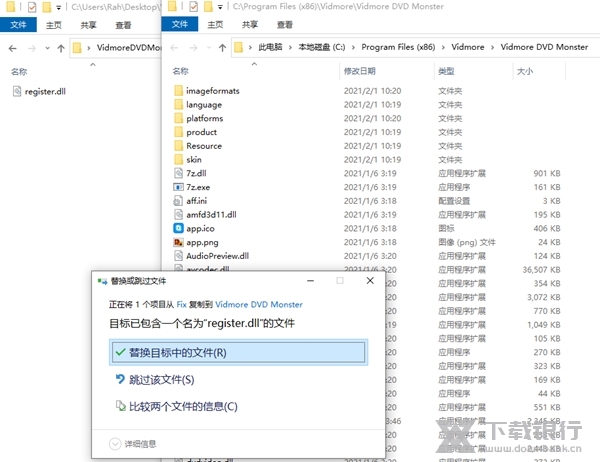
Task: Go forward in the right Explorer window
Action: click(x=194, y=48)
